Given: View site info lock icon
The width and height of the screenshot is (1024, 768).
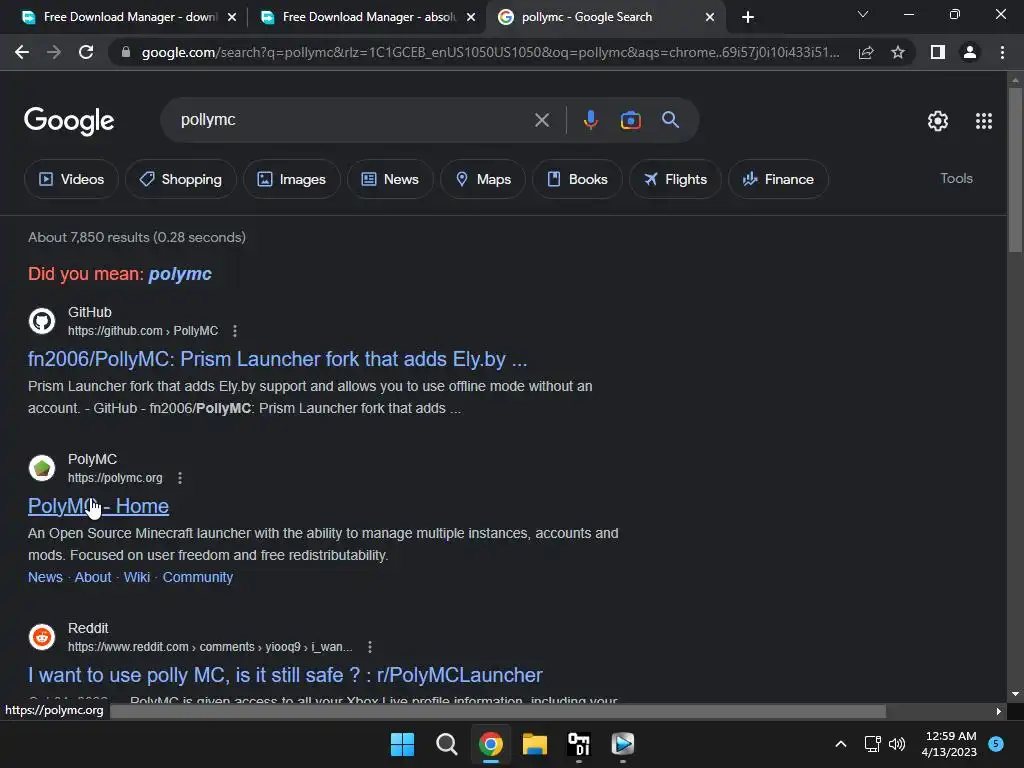Looking at the screenshot, I should click(126, 52).
